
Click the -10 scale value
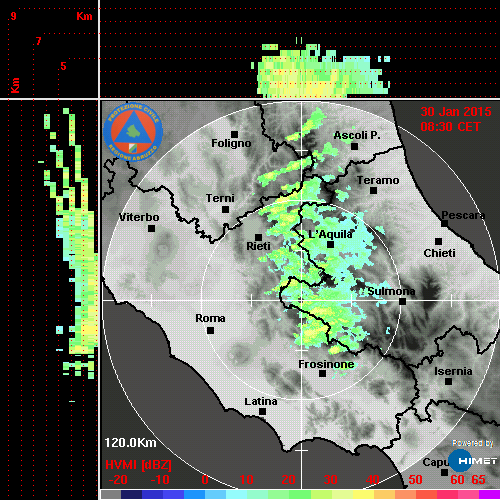[160, 480]
